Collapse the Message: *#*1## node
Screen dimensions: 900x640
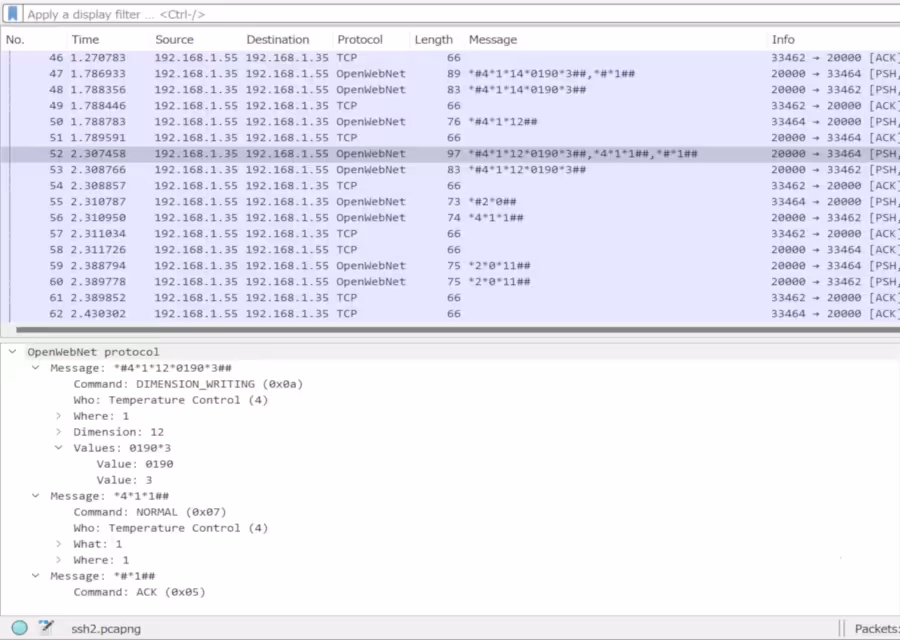(35, 575)
